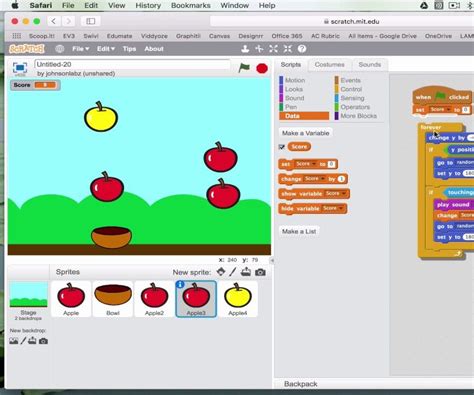The height and width of the screenshot is (395, 474).
Task: Open Tips in Scratch menu
Action: (129, 49)
